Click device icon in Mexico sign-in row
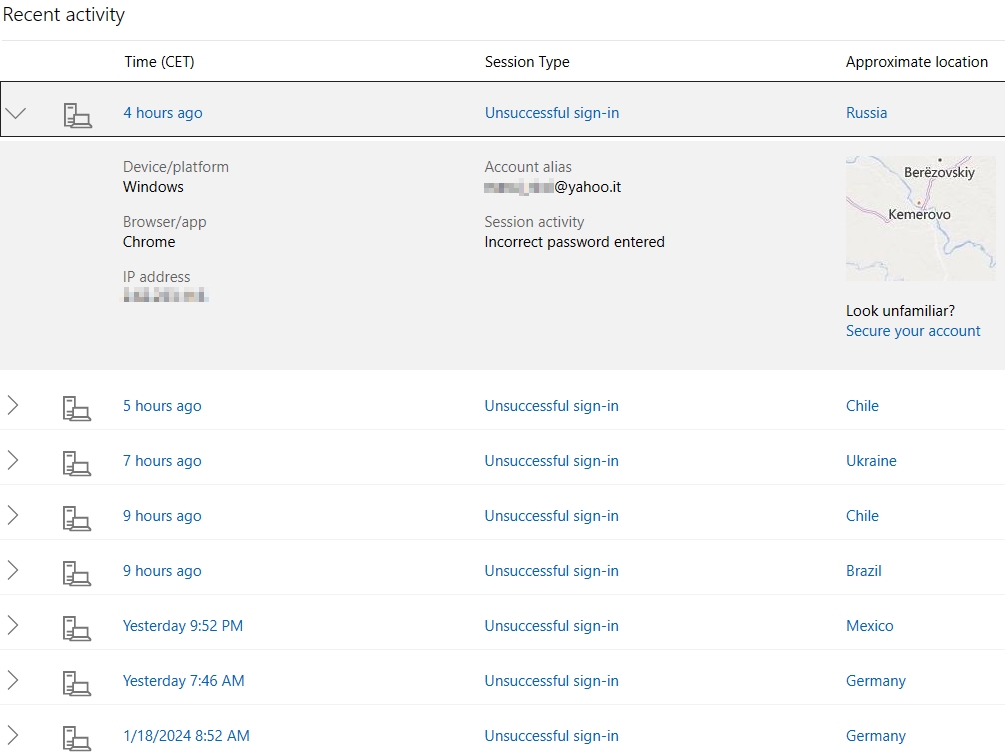Viewport: 1005px width, 756px height. [x=77, y=627]
